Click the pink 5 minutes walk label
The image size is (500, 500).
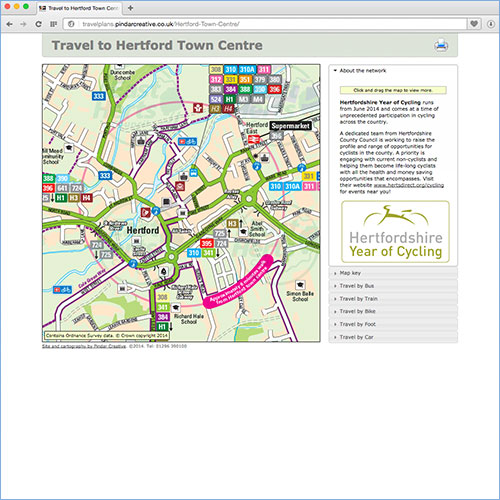click(238, 281)
